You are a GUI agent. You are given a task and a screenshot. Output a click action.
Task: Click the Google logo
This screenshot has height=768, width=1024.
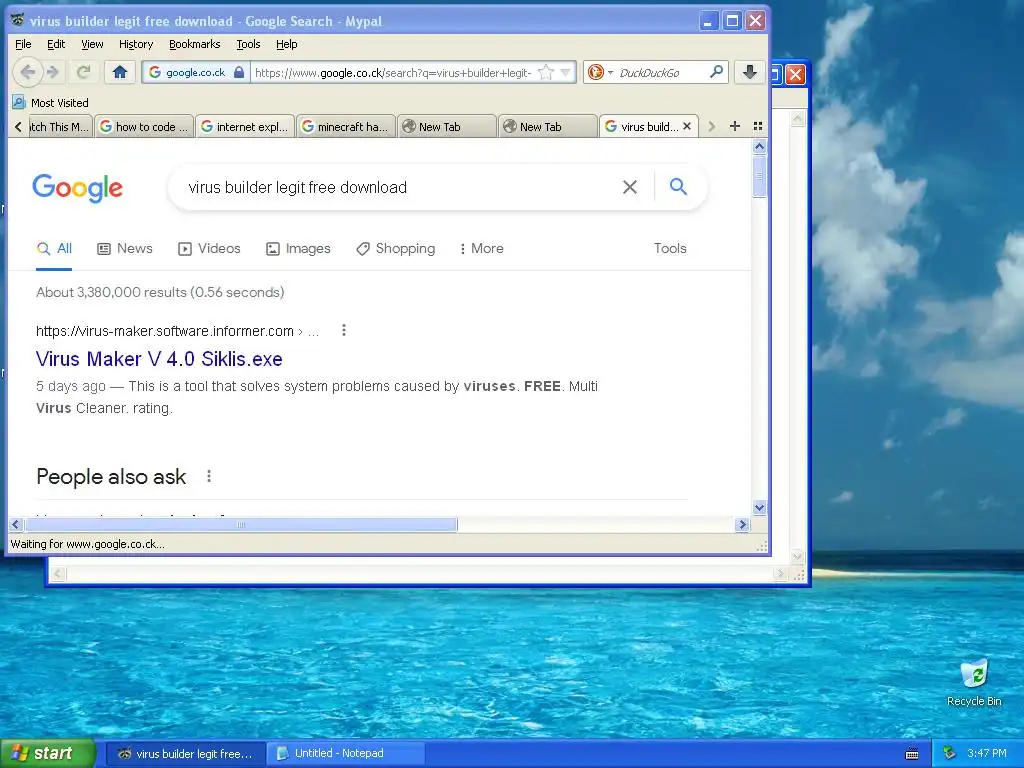tap(77, 187)
